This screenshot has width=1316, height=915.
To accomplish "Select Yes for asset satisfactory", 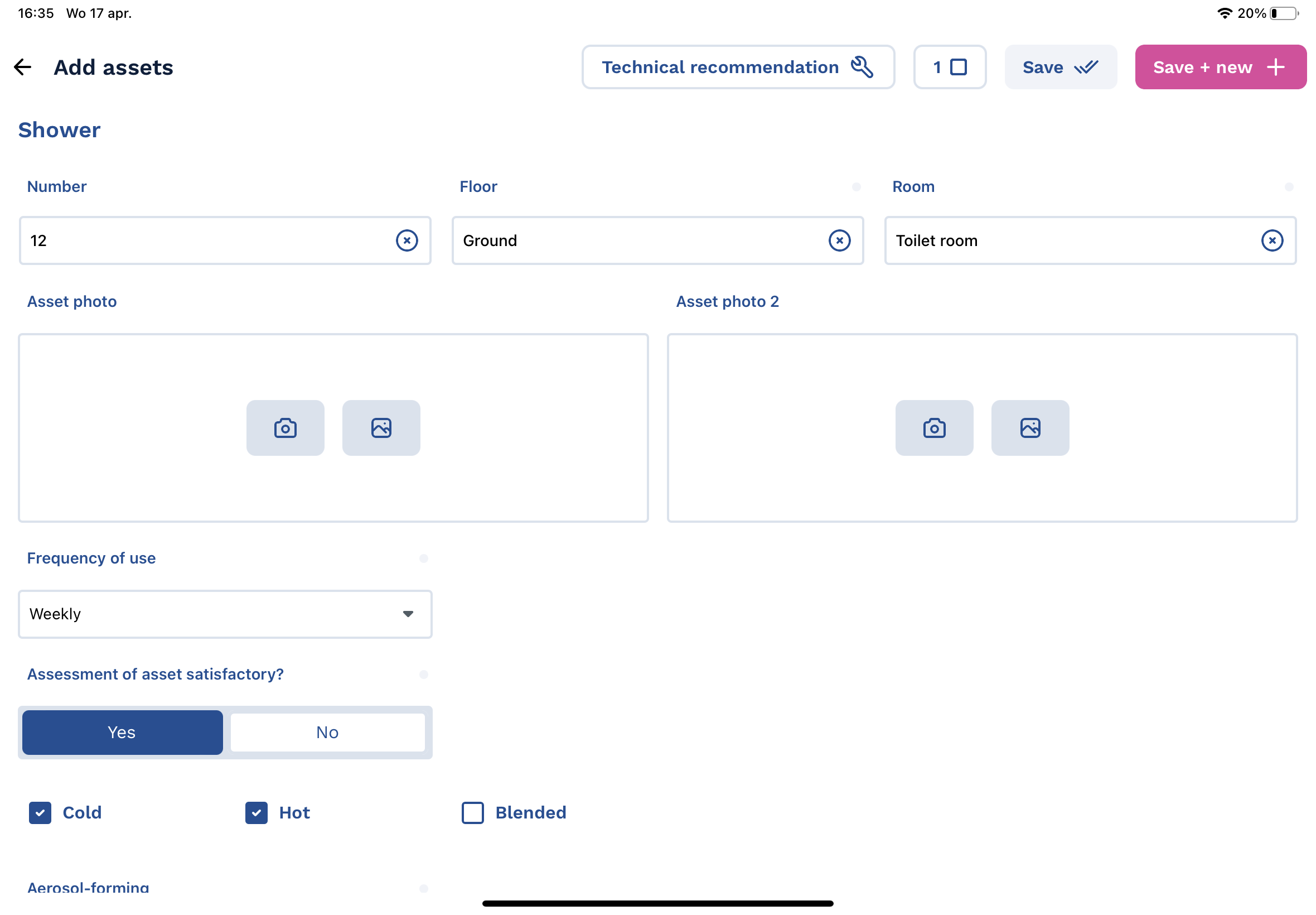I will coord(122,732).
